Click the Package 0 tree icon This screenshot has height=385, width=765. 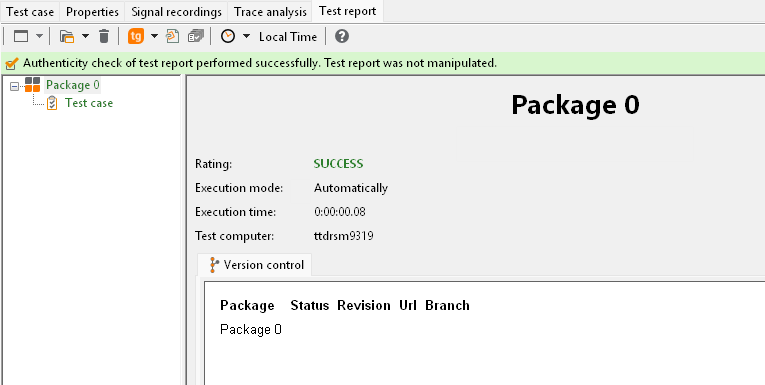point(33,85)
